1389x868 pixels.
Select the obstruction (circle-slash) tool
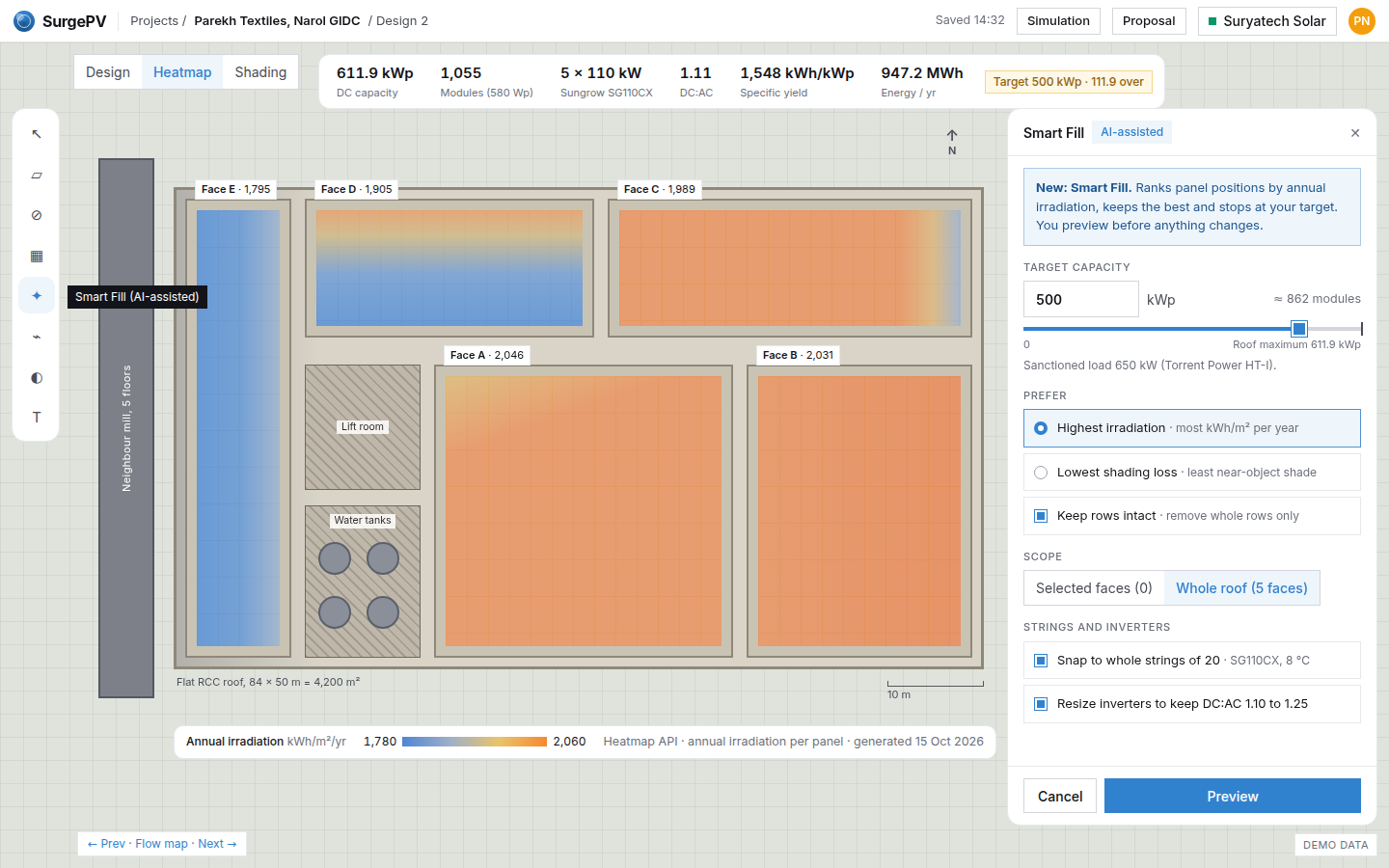tap(37, 215)
